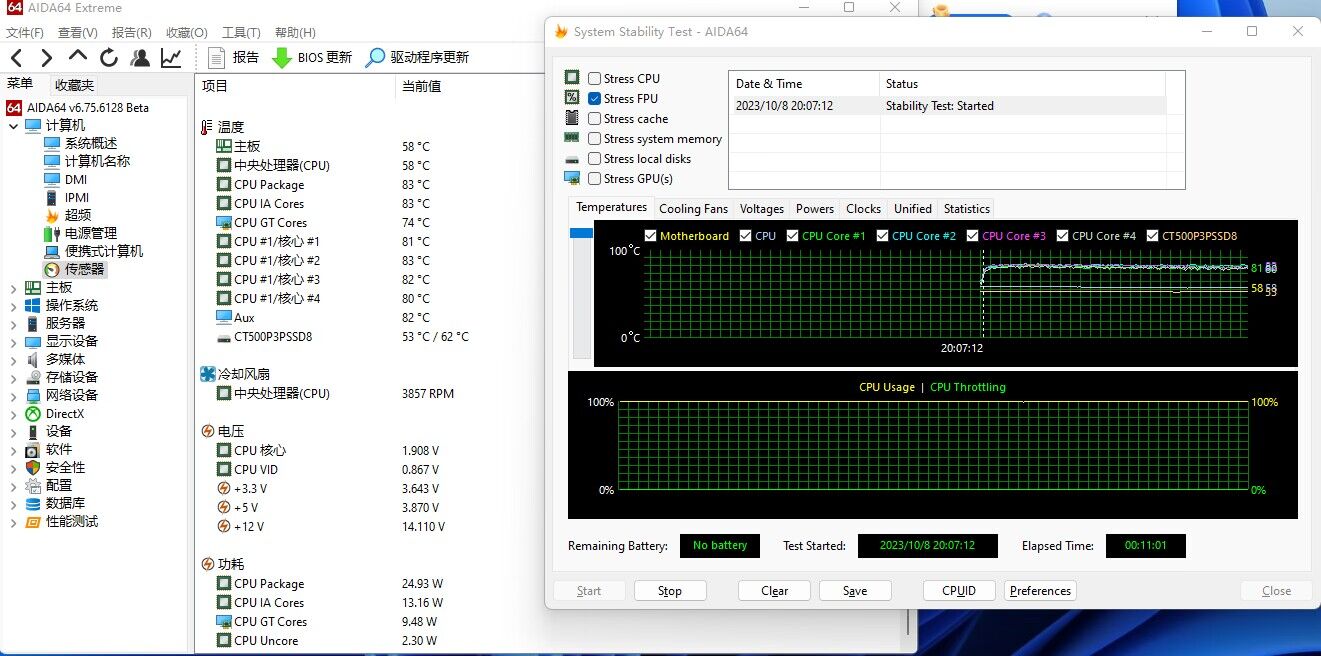Toggle CT500P3PSSD8 graph checkbox
Image resolution: width=1321 pixels, height=656 pixels.
click(x=1152, y=236)
